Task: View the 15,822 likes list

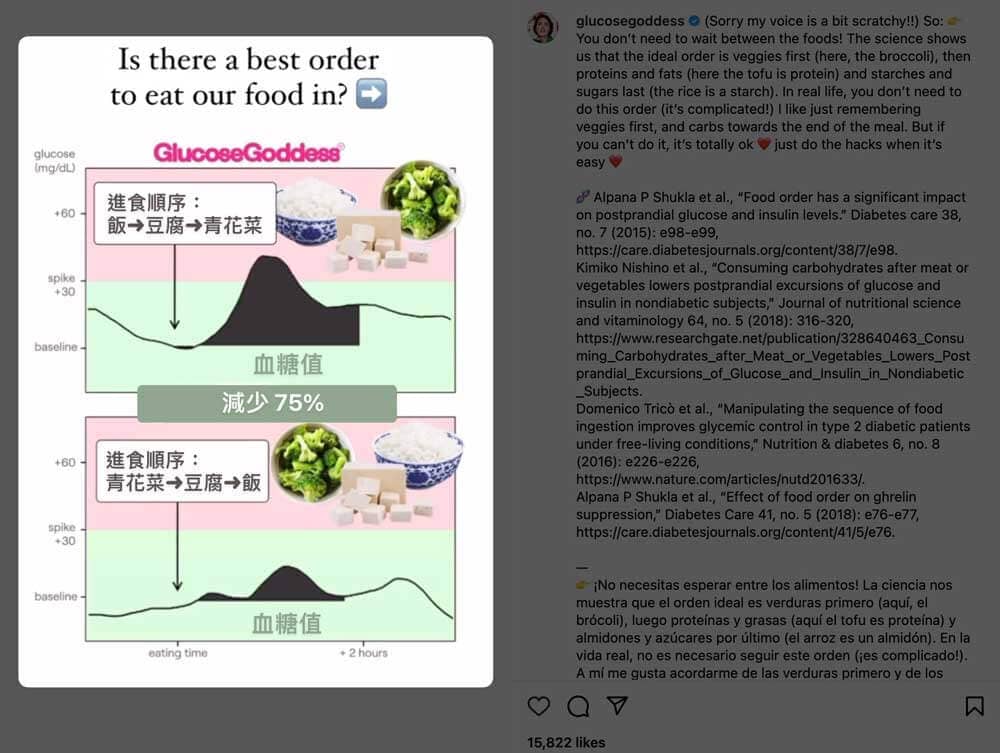Action: click(x=566, y=742)
